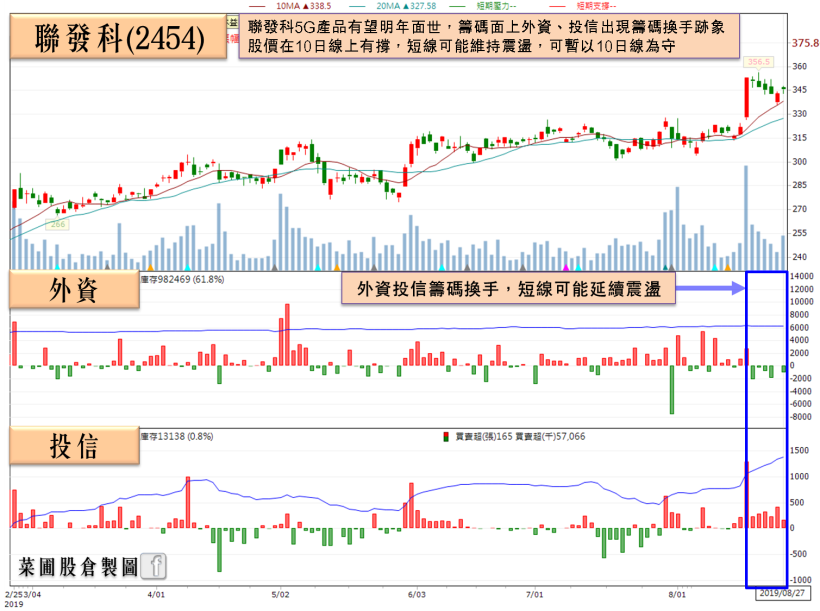Click the 庫存13138 (0.8%) investment trust text
Screen dimensions: 820x611
(177, 436)
